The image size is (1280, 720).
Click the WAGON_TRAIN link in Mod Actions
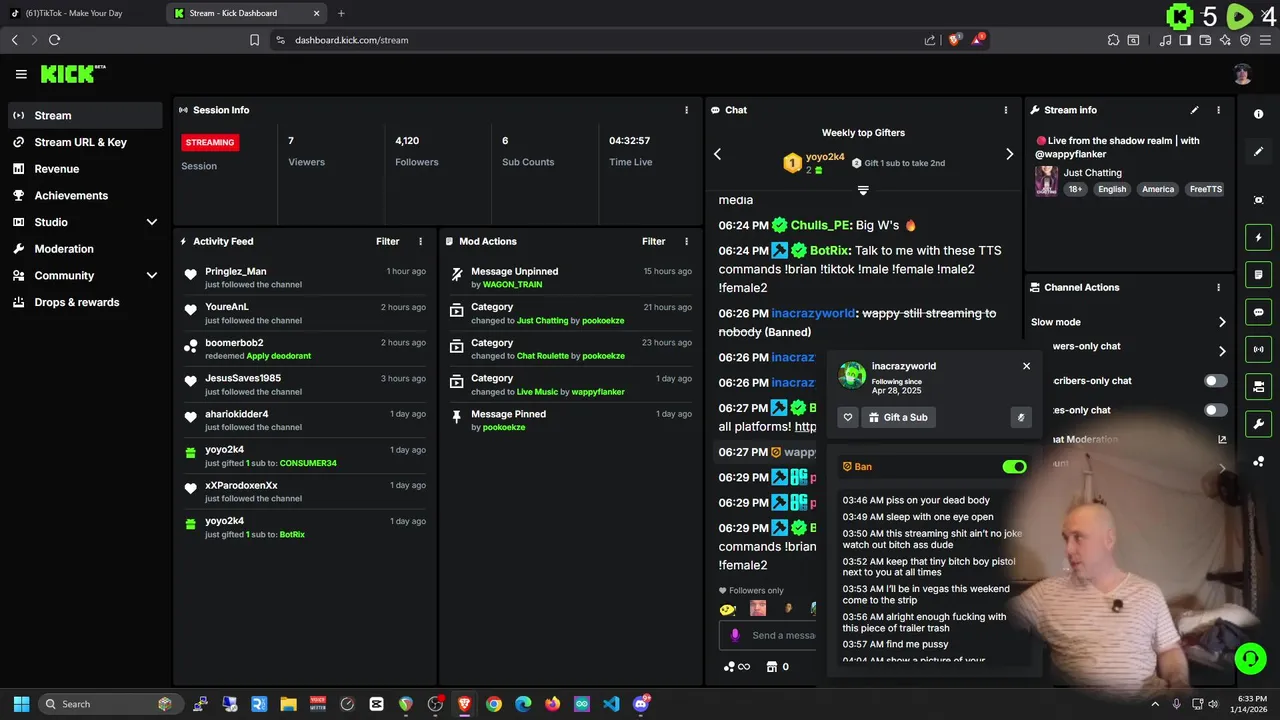click(512, 285)
